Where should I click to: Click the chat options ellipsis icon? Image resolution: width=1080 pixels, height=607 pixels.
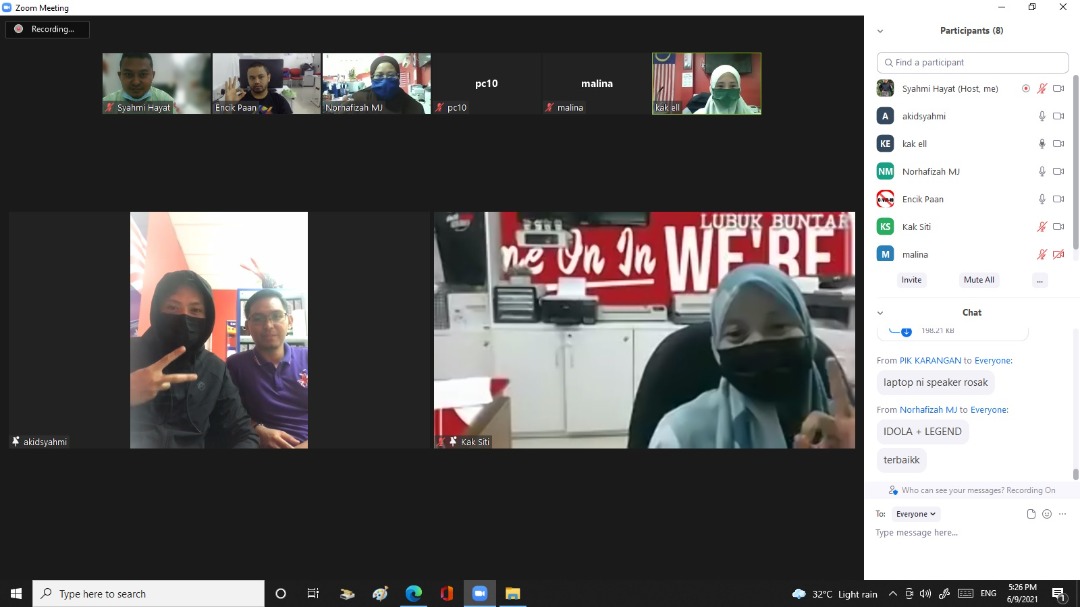(1062, 514)
